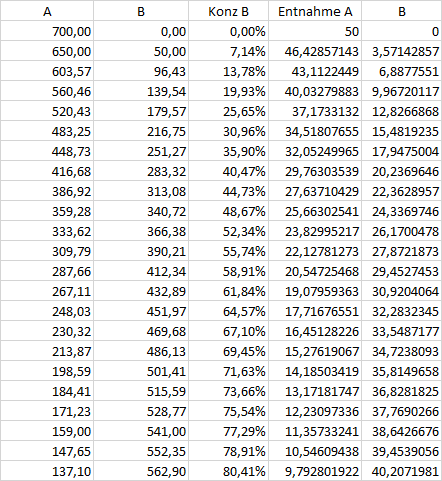Viewport: 442px width, 481px height.
Task: Click the cell with value 213,87
Action: pyautogui.click(x=47, y=351)
